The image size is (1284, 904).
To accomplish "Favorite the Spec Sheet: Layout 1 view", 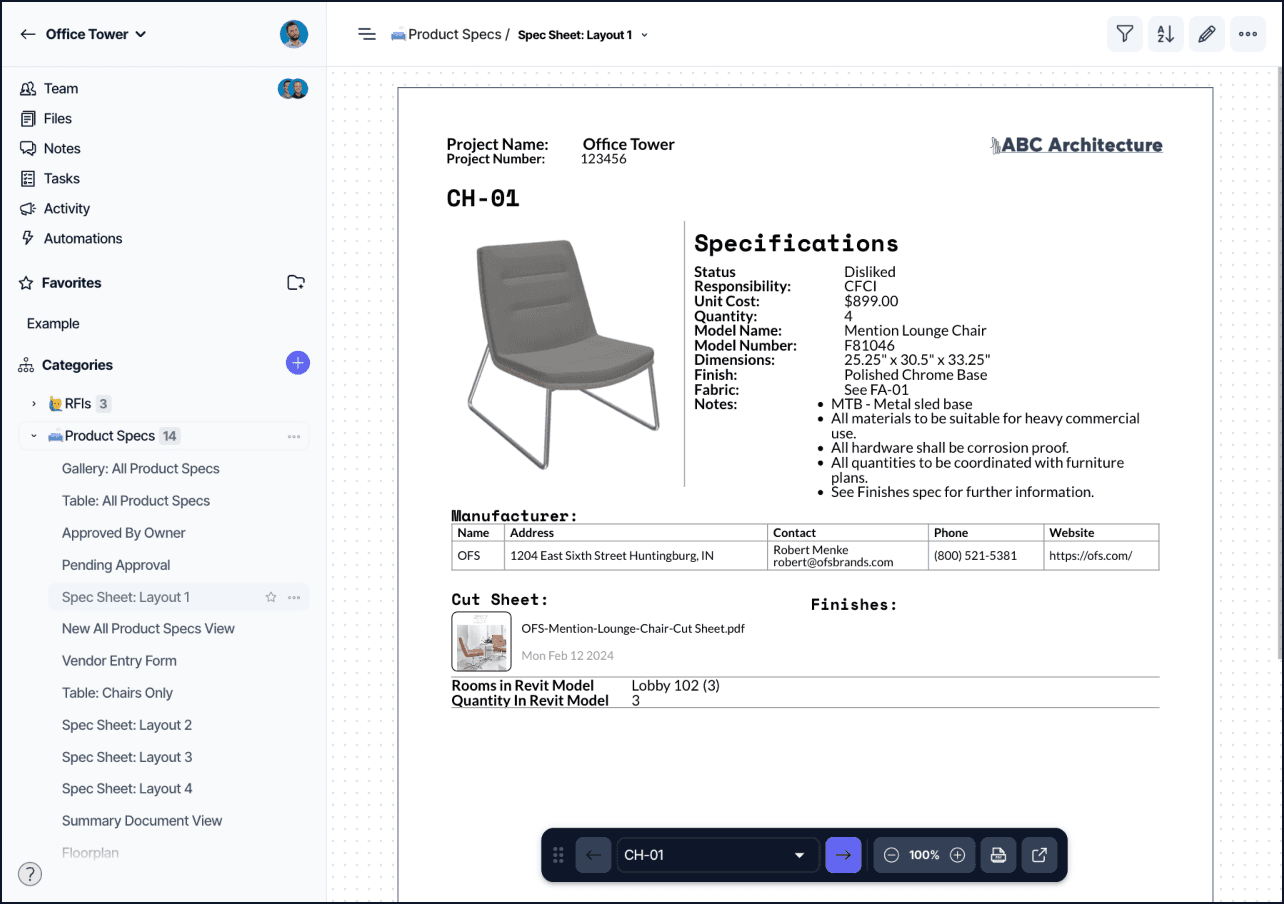I will pyautogui.click(x=270, y=597).
